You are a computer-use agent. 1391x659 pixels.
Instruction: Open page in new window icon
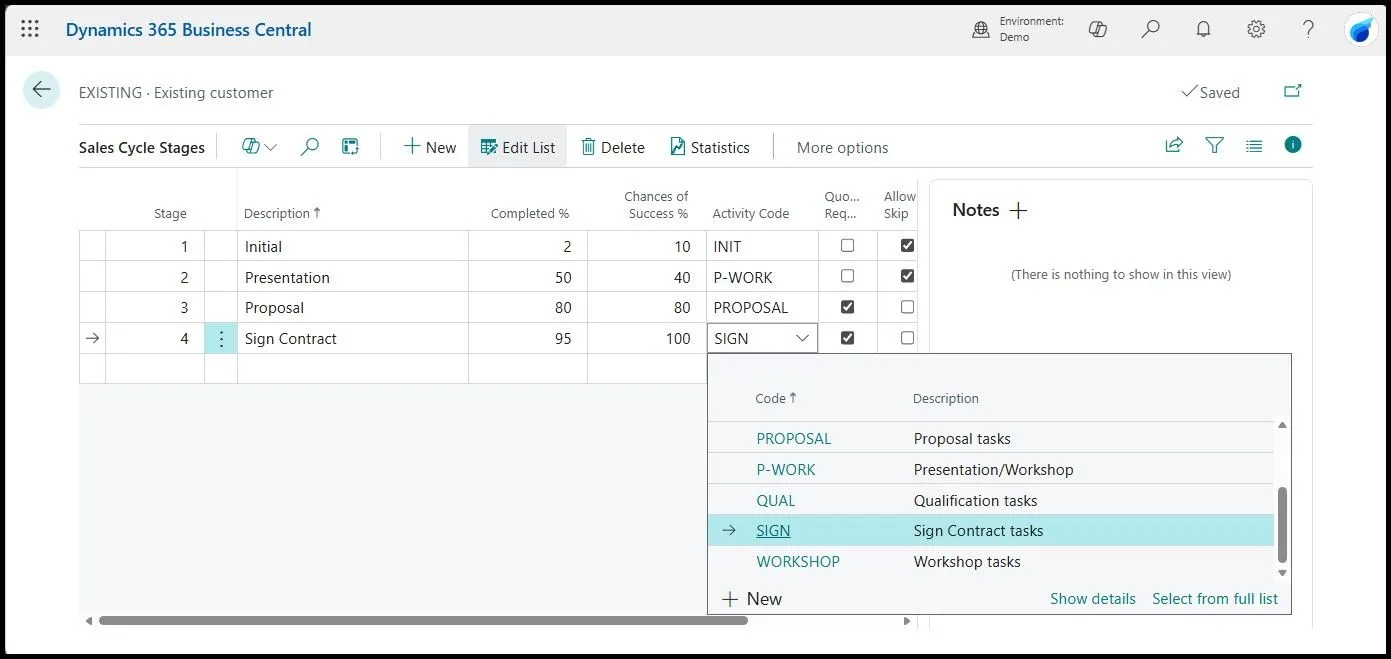[1293, 91]
